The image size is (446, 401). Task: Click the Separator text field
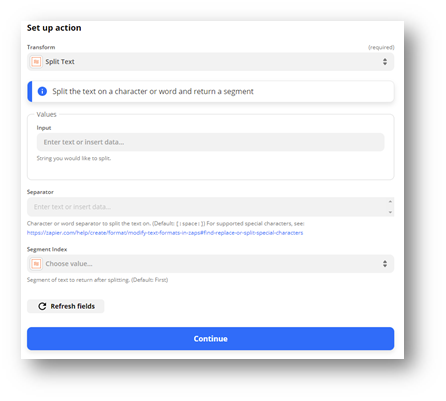pos(210,207)
